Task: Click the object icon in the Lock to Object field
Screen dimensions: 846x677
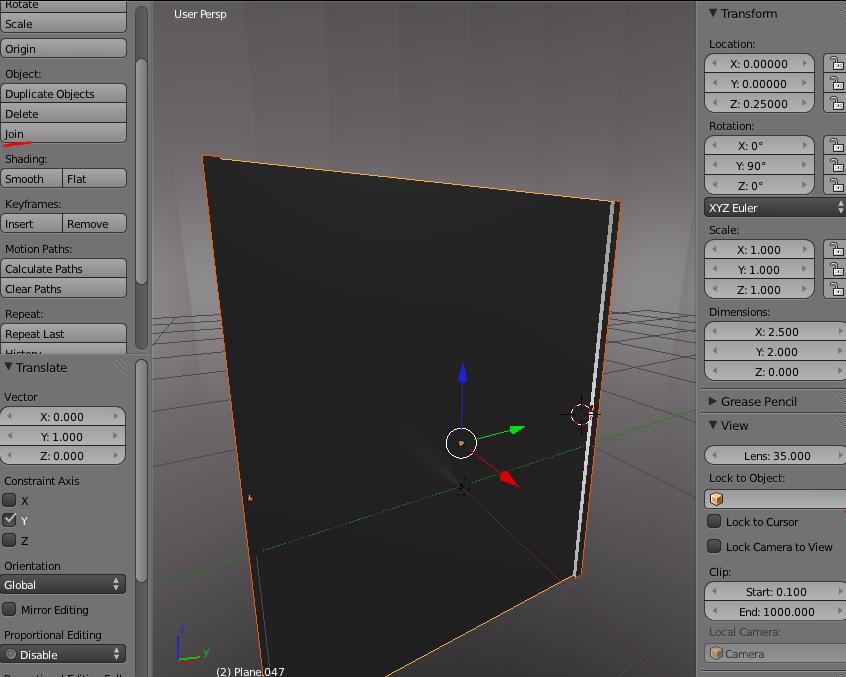Action: tap(717, 499)
